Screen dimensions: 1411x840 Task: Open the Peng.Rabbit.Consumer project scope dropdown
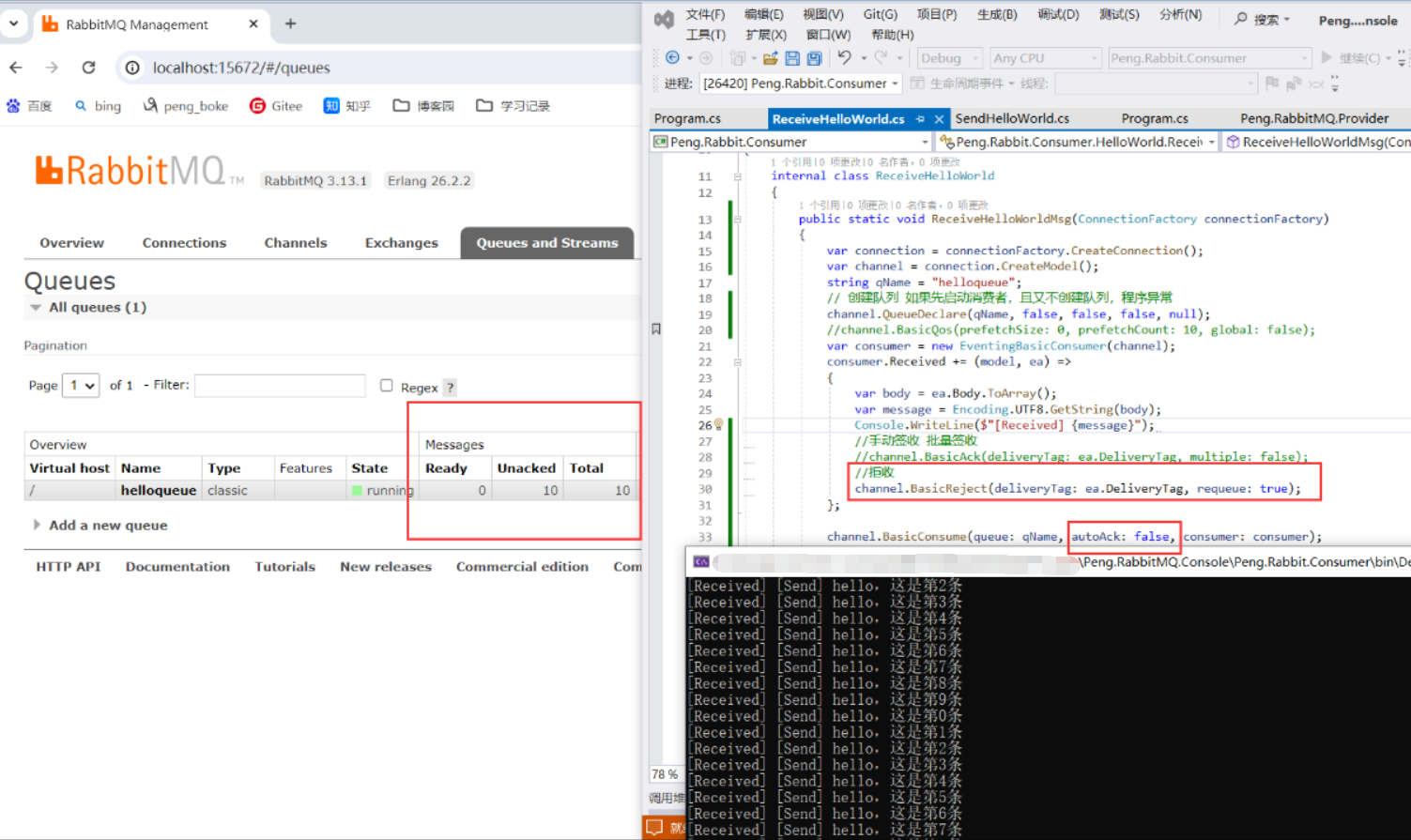pyautogui.click(x=791, y=142)
